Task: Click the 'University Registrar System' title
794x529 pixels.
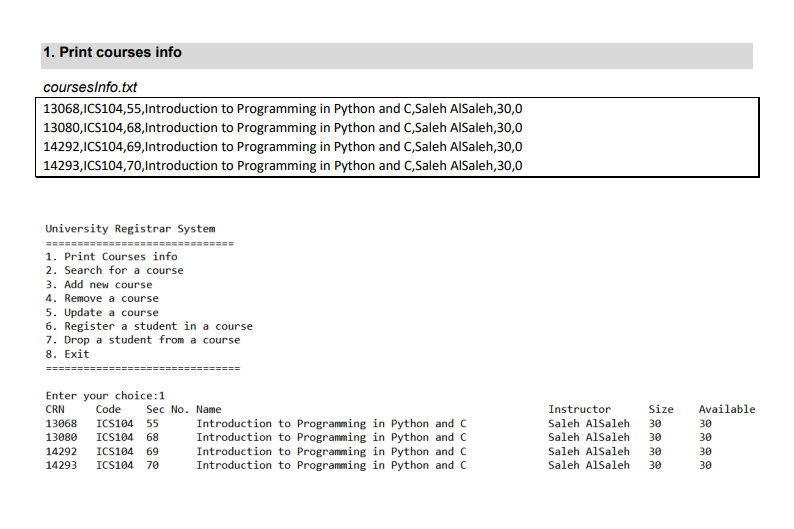Action: pos(130,229)
